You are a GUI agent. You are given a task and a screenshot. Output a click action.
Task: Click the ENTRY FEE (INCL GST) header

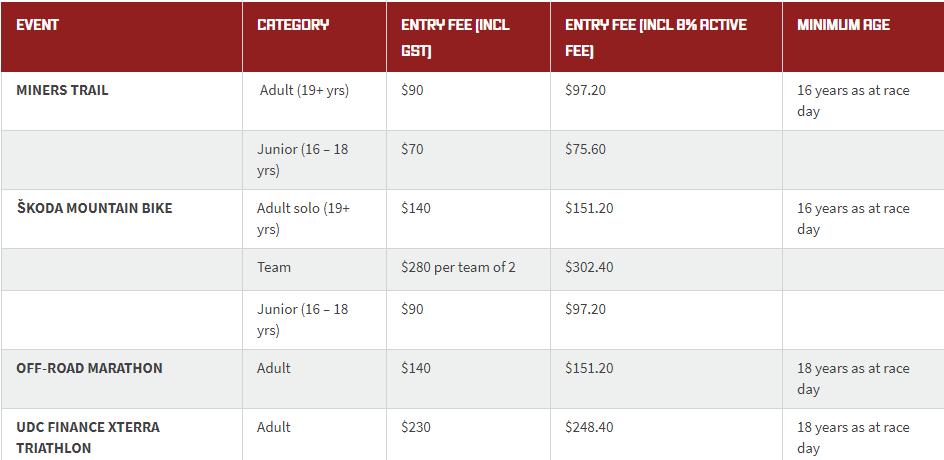click(x=468, y=37)
